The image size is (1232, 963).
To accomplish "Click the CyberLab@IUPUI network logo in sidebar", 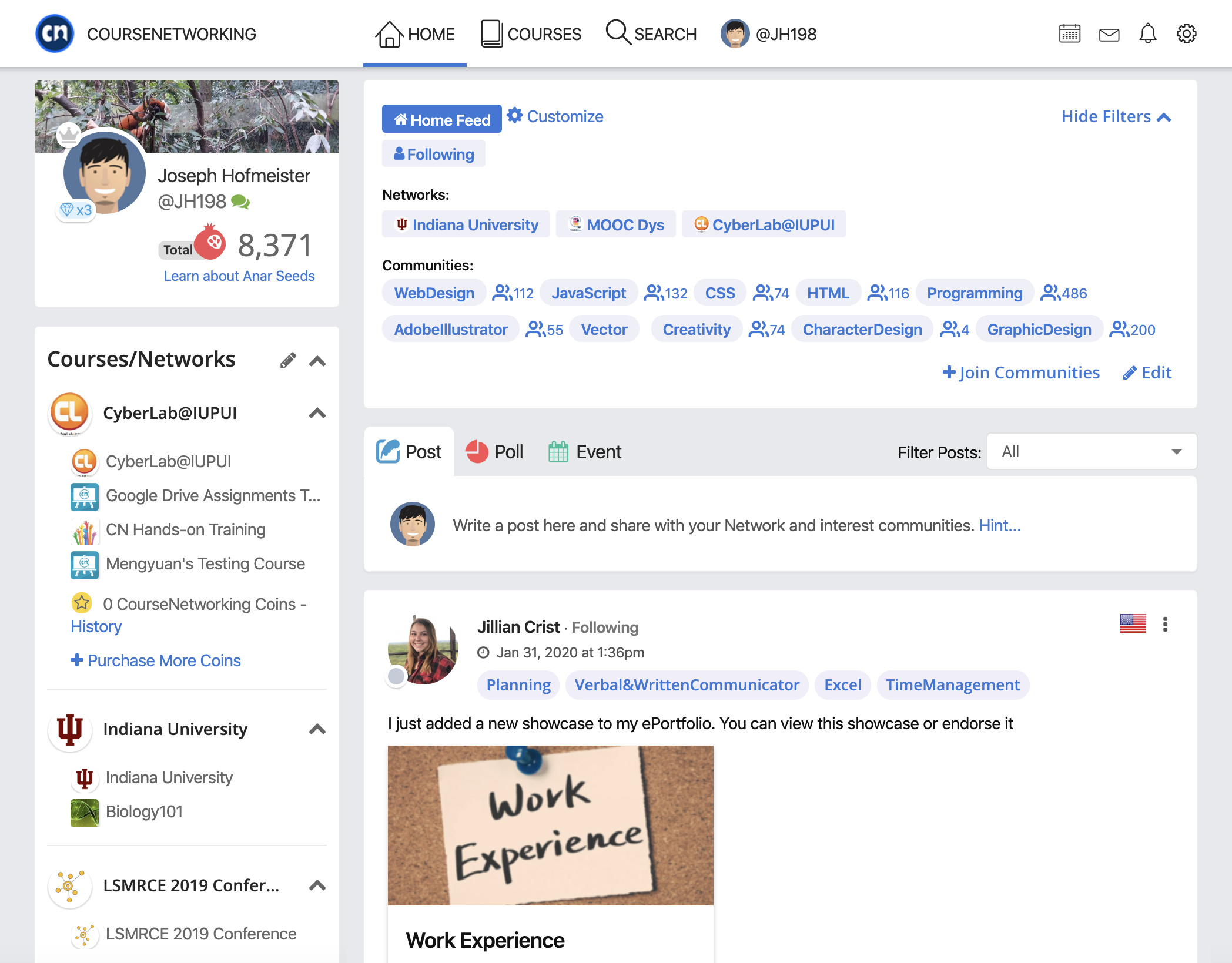I will [x=69, y=412].
